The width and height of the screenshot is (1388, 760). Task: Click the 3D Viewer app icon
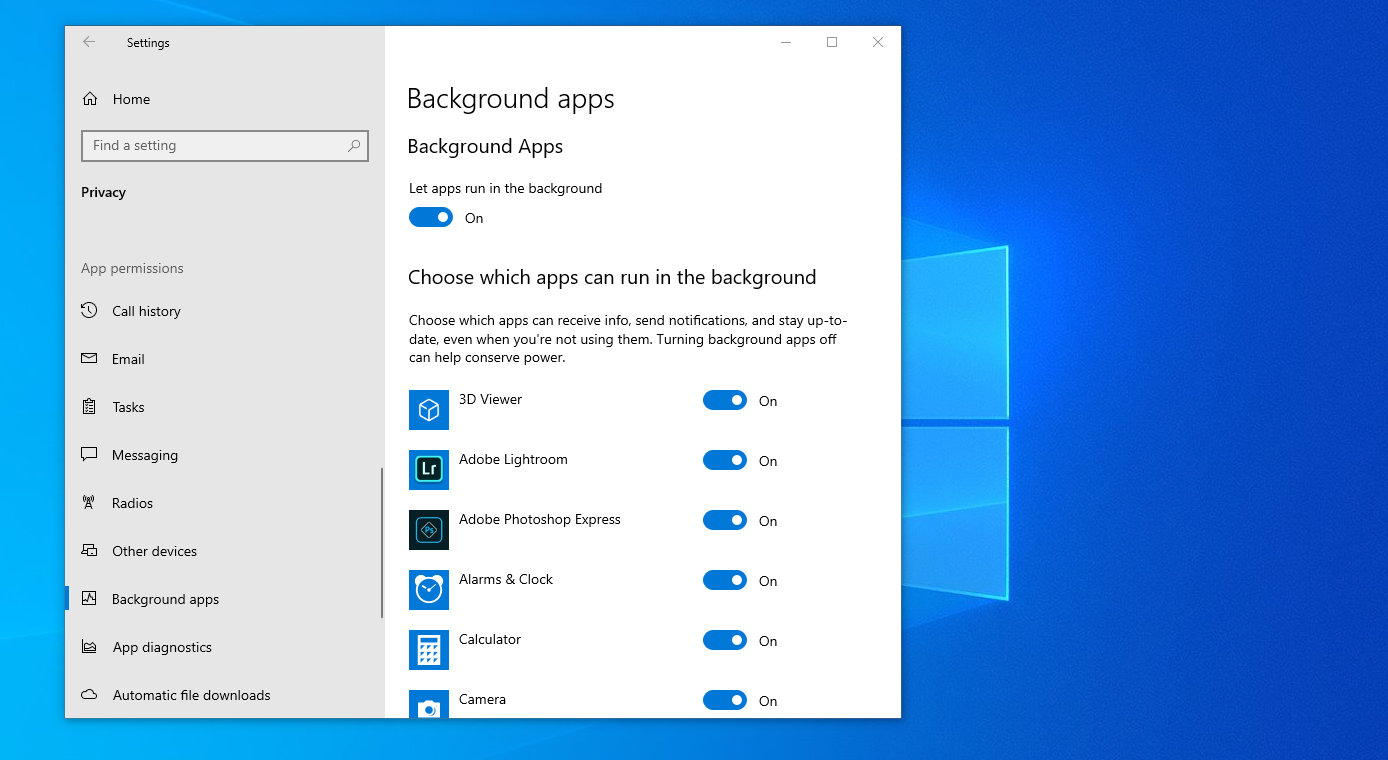pos(428,410)
